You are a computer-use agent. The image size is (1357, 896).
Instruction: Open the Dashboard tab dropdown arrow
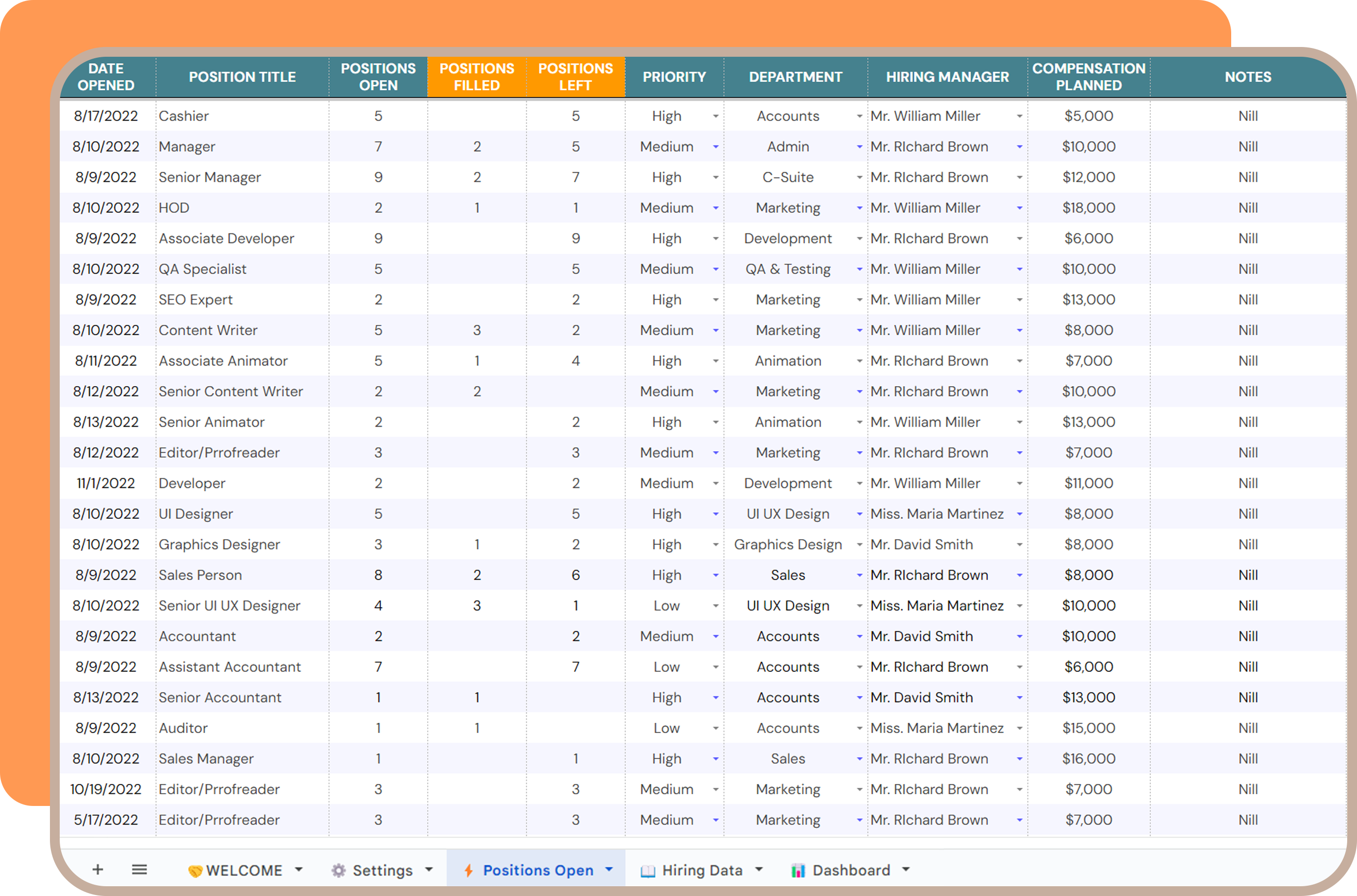coord(906,869)
